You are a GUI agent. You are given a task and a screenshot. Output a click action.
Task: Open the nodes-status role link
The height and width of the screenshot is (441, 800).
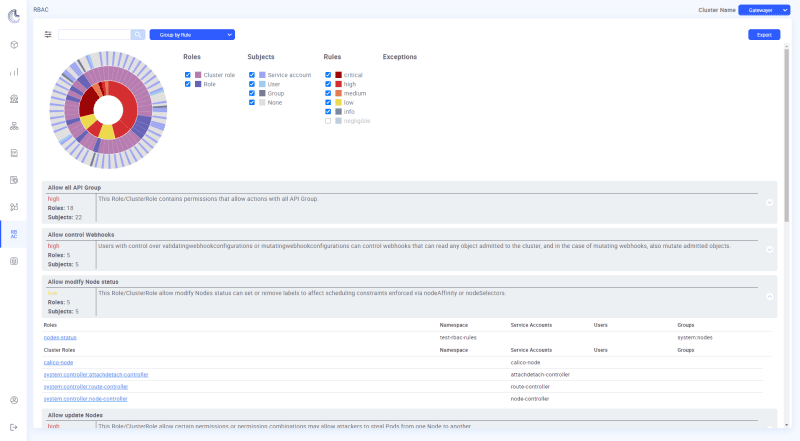point(61,338)
